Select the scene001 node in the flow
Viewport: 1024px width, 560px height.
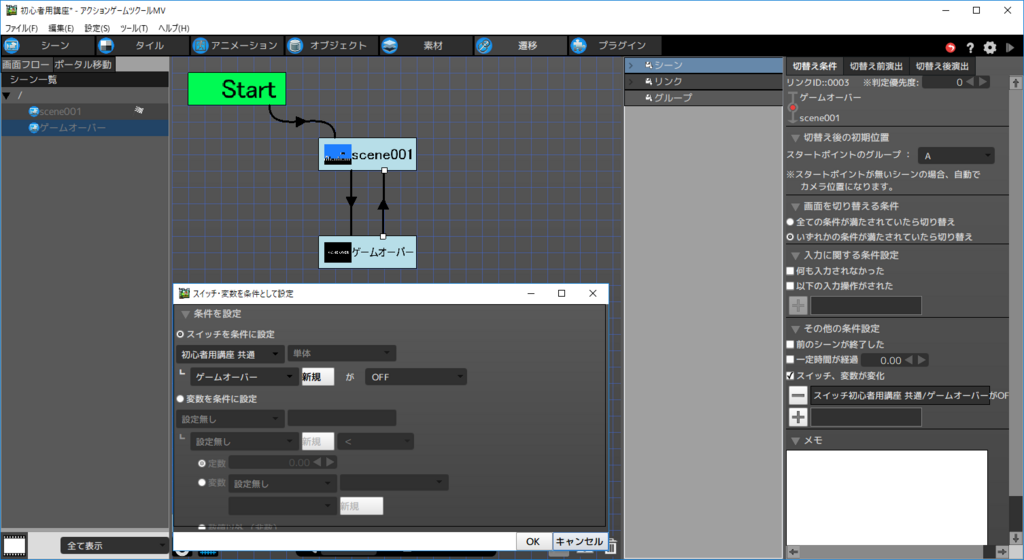tap(367, 155)
